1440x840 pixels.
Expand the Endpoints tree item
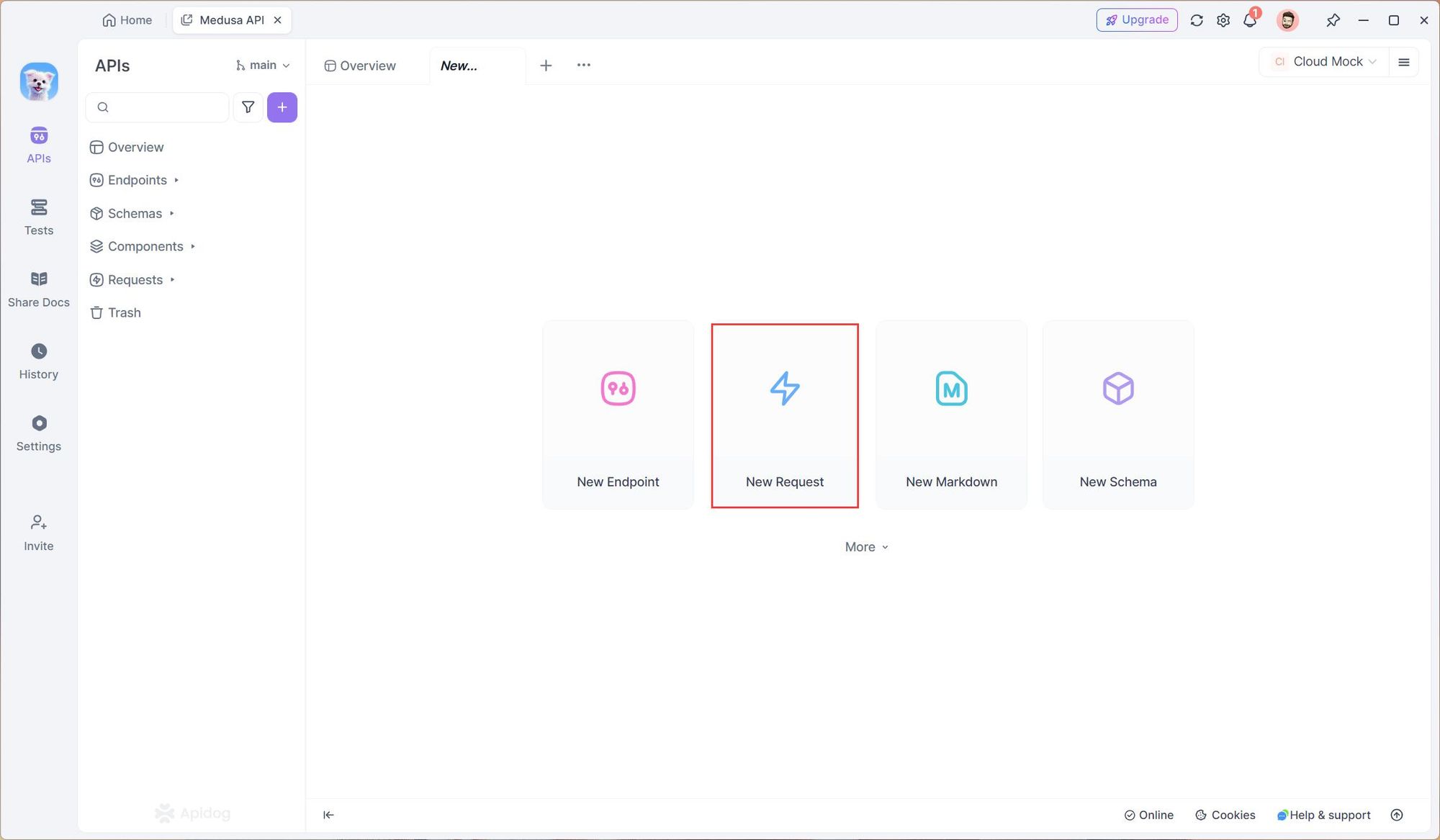pyautogui.click(x=176, y=180)
